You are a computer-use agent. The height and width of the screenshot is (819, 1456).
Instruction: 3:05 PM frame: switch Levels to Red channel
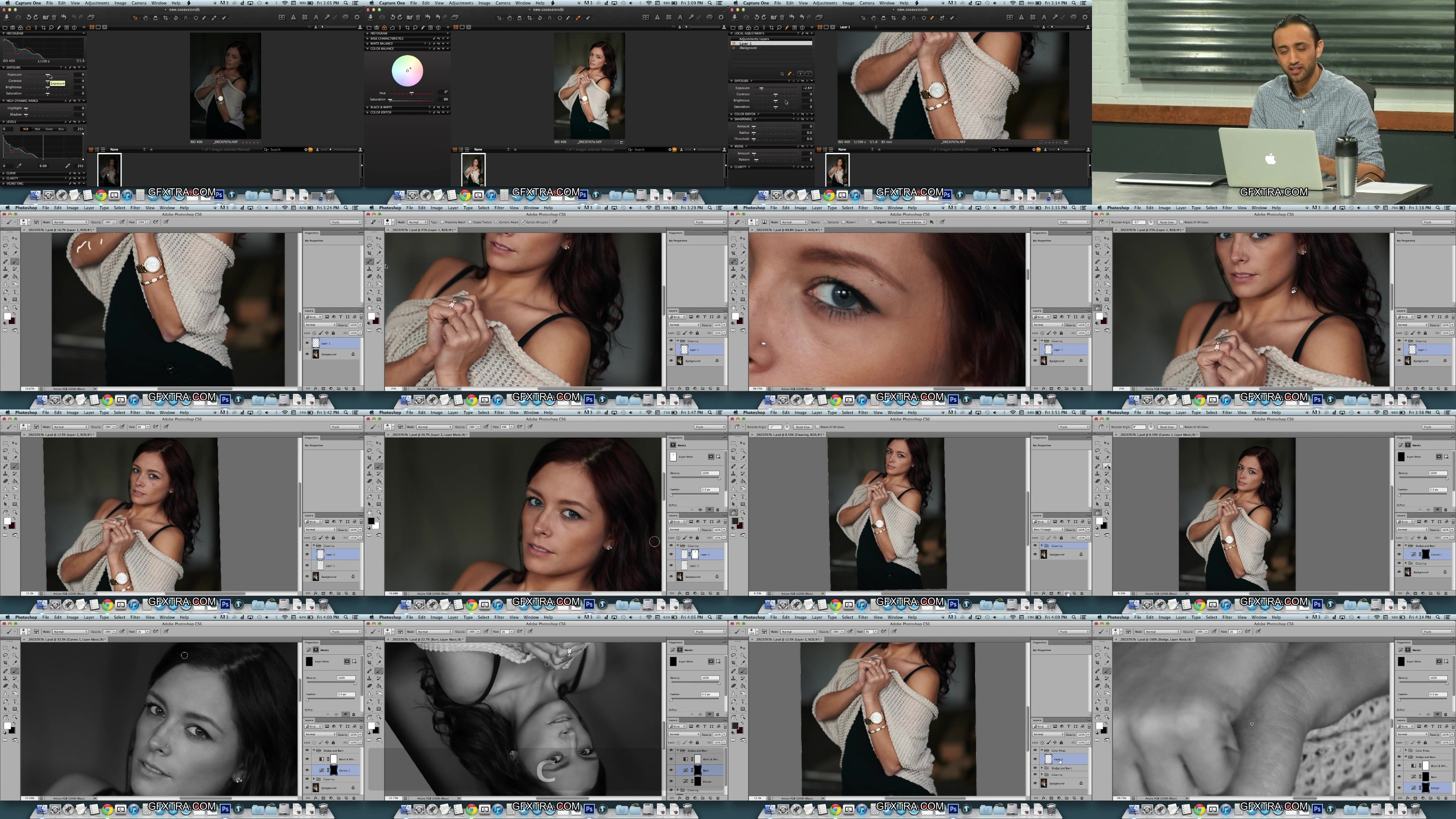[38, 129]
